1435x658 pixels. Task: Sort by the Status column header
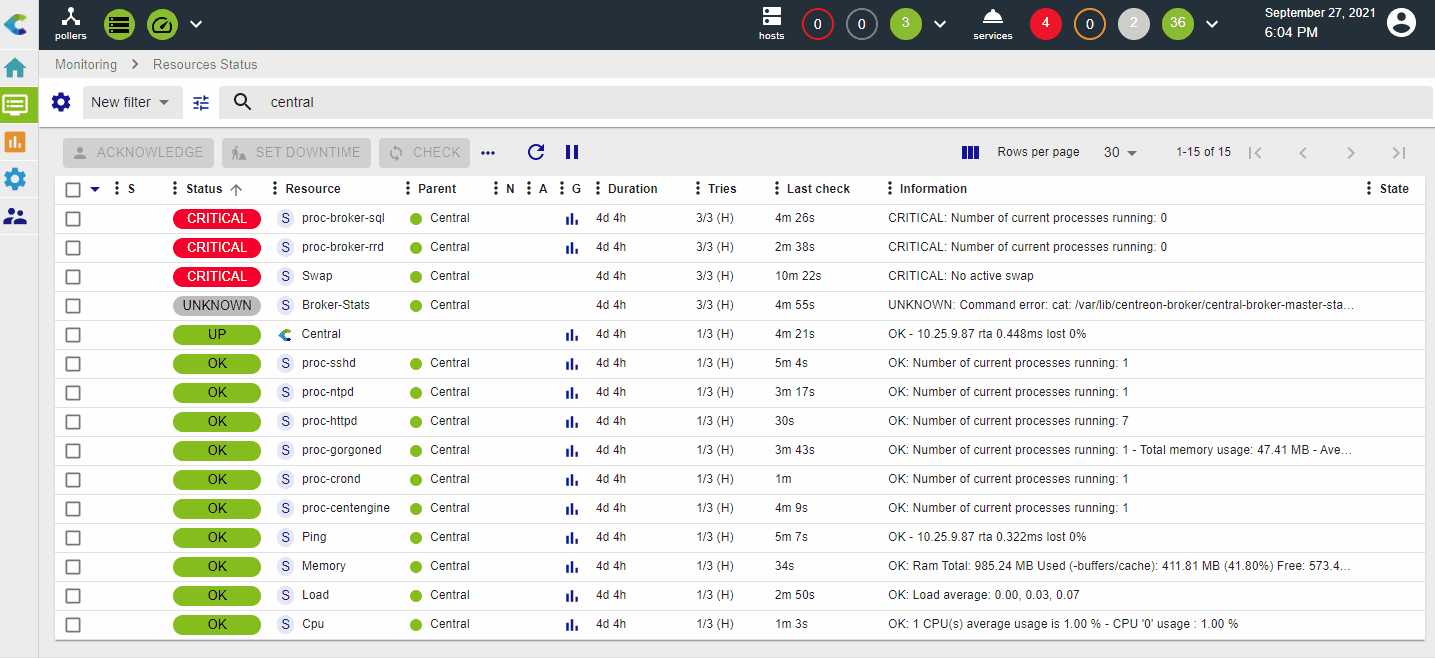click(204, 189)
